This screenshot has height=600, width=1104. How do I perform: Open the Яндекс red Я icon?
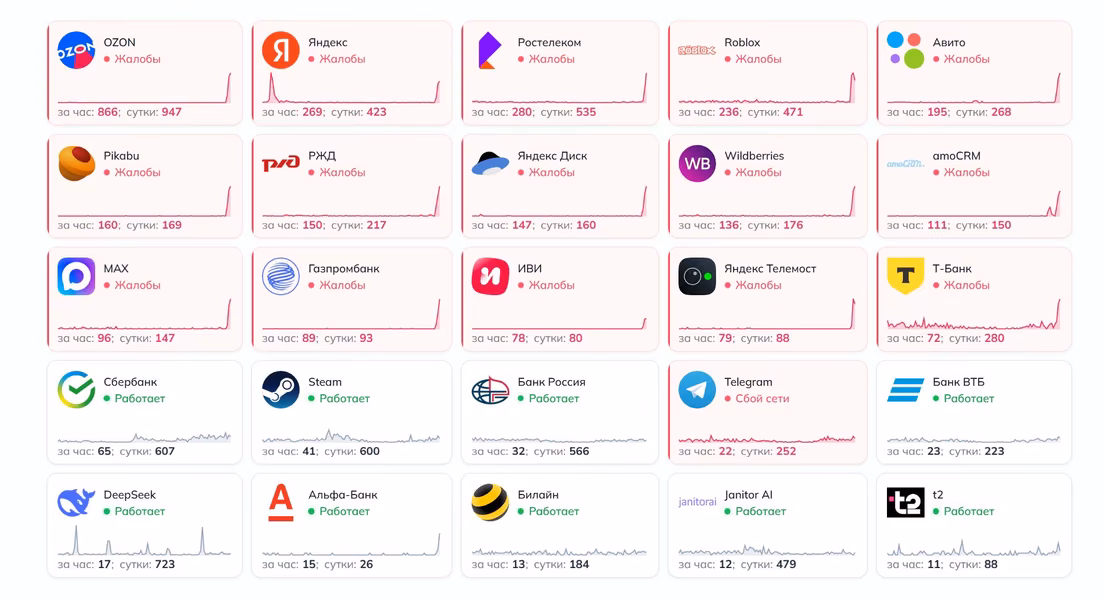coord(281,50)
